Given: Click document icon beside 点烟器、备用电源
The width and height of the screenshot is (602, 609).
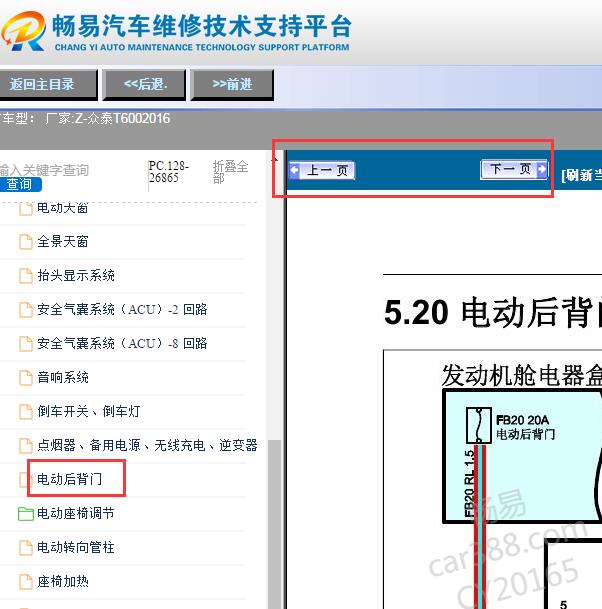Looking at the screenshot, I should tap(26, 445).
